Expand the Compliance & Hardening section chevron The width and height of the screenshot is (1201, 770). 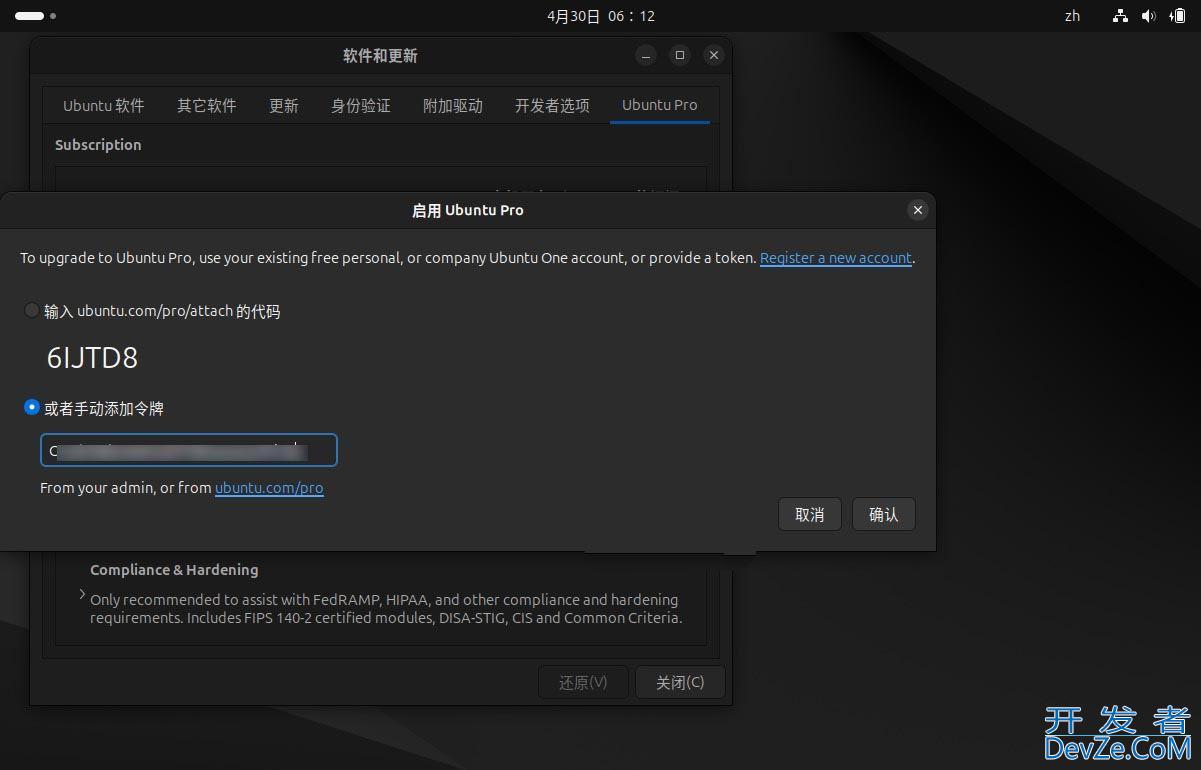tap(82, 594)
